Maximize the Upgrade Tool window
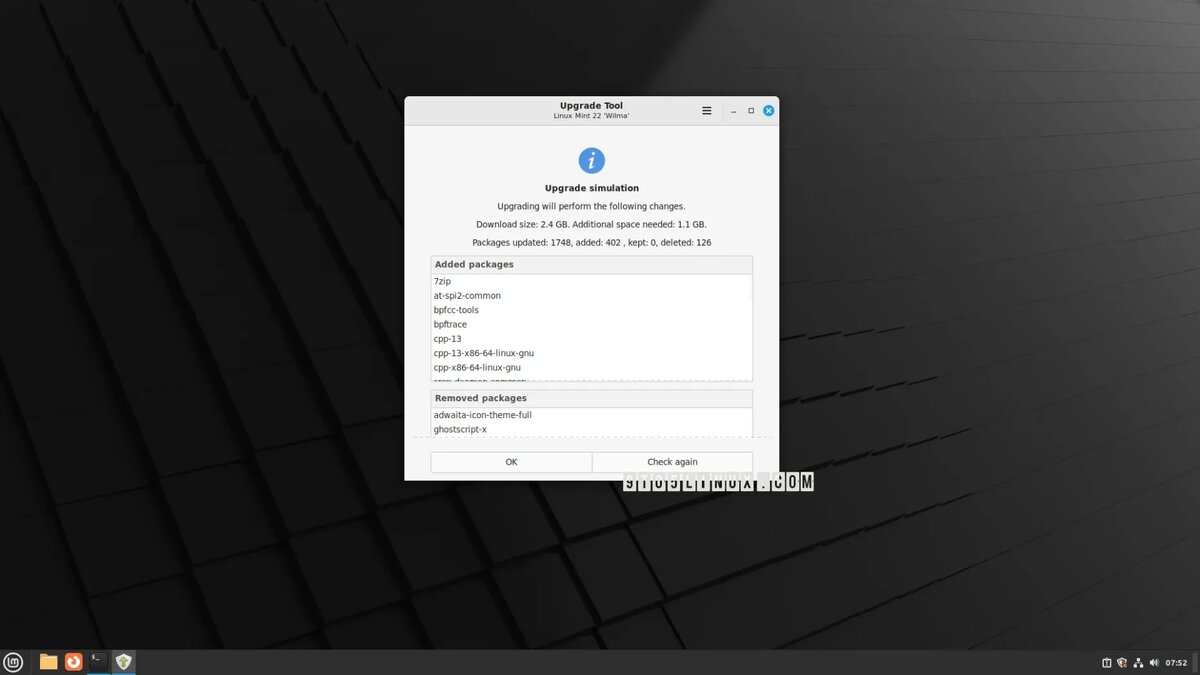This screenshot has height=675, width=1200. [751, 111]
